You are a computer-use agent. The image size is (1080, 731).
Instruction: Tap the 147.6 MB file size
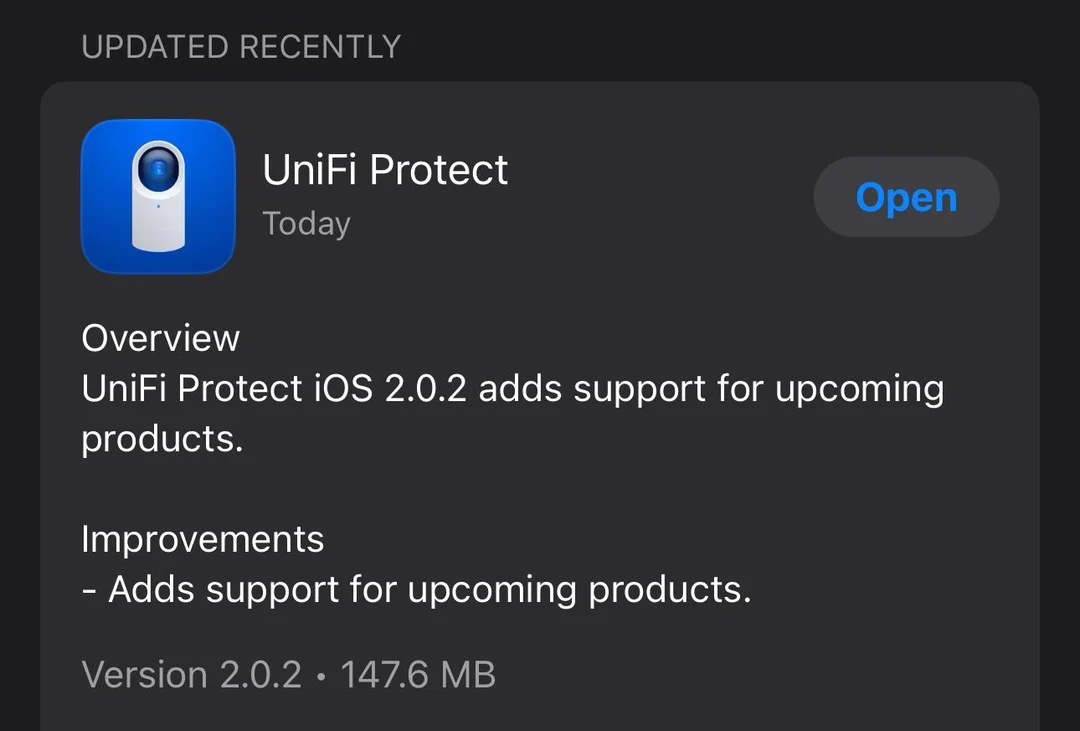(x=418, y=675)
